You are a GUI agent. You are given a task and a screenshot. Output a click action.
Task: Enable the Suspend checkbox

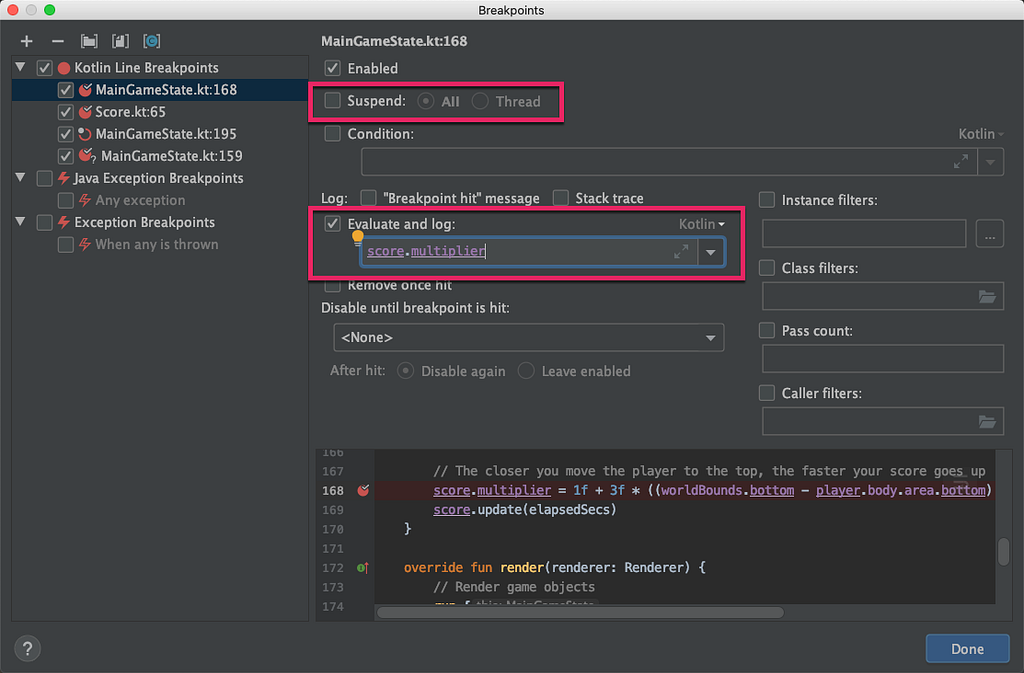(333, 101)
